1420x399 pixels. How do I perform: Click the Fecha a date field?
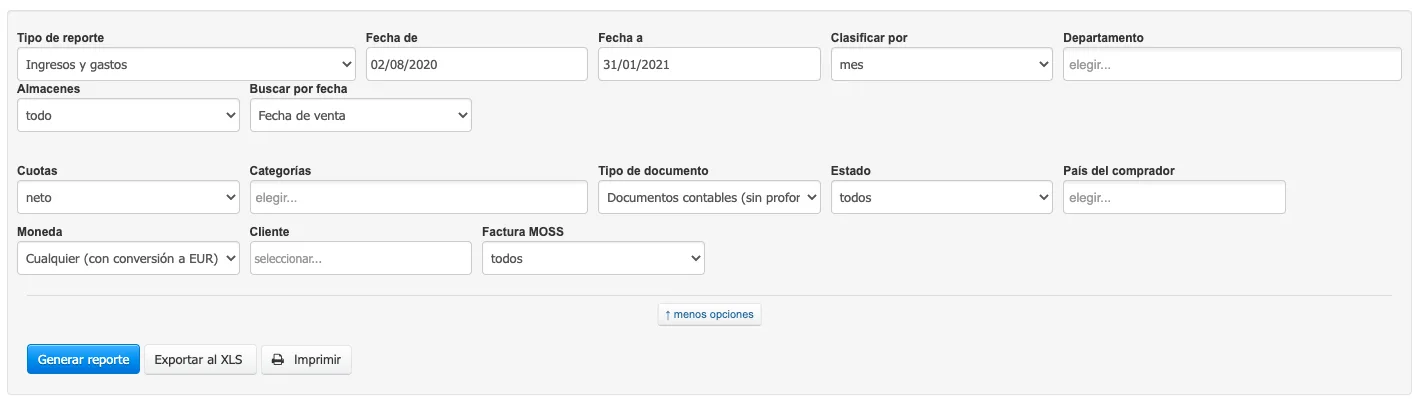click(x=709, y=65)
